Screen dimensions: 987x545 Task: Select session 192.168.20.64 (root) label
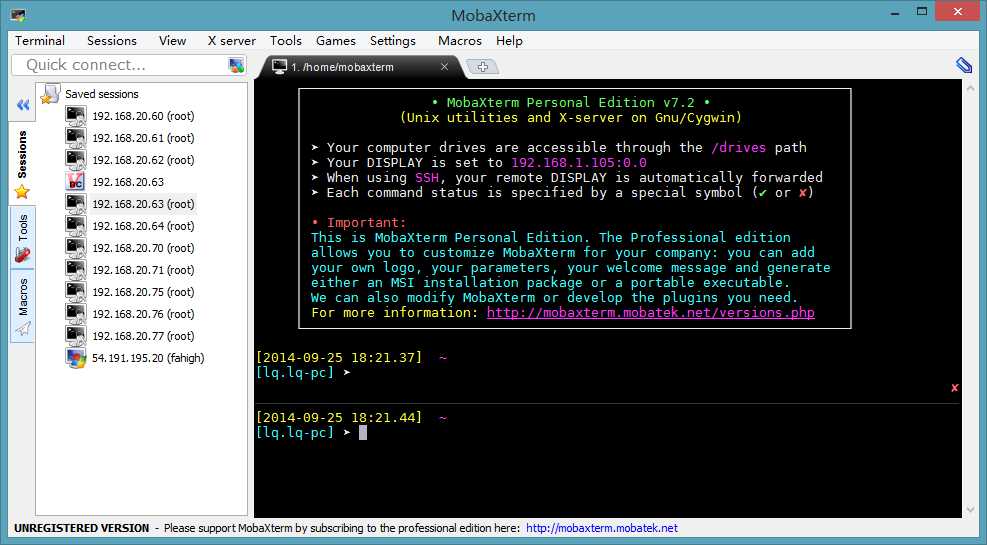tap(143, 226)
